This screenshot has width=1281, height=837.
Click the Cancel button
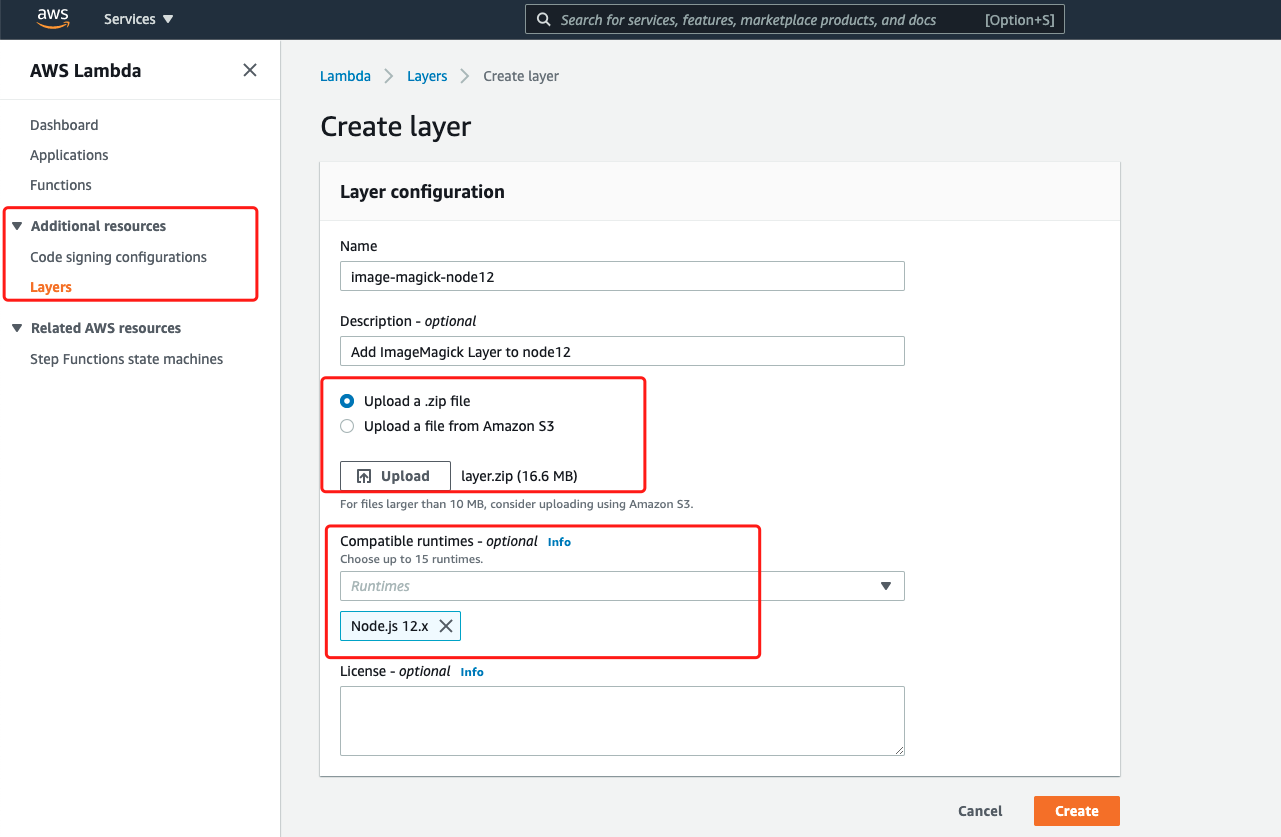pyautogui.click(x=980, y=811)
